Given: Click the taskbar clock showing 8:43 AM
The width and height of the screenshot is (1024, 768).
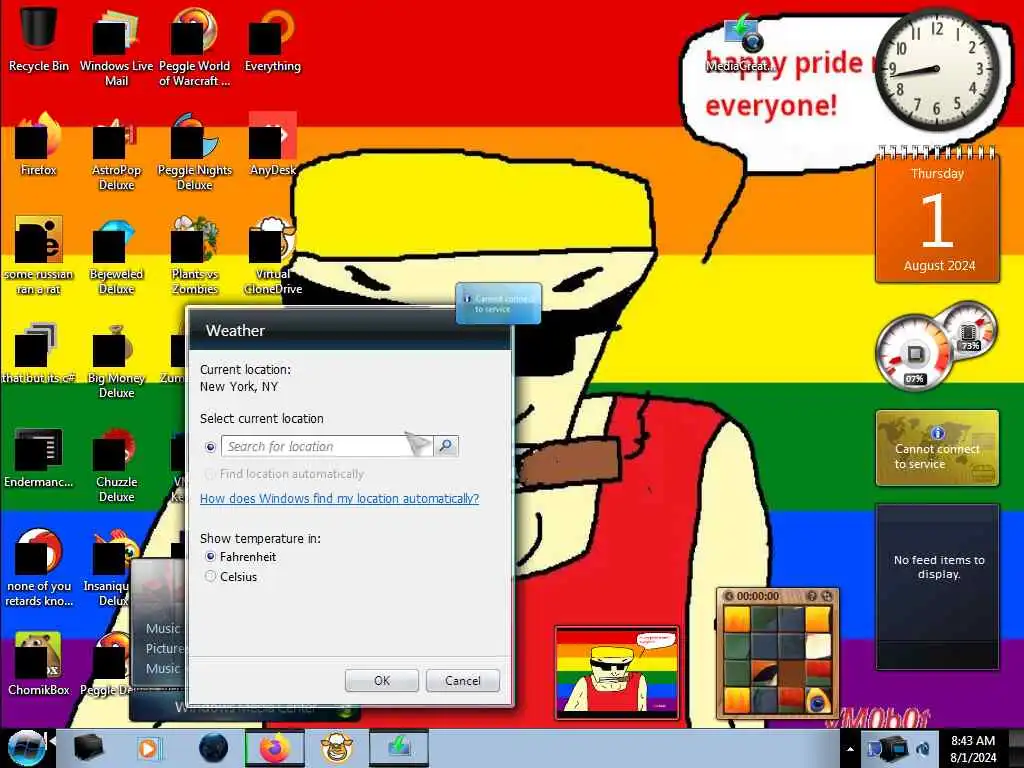Looking at the screenshot, I should (x=973, y=748).
